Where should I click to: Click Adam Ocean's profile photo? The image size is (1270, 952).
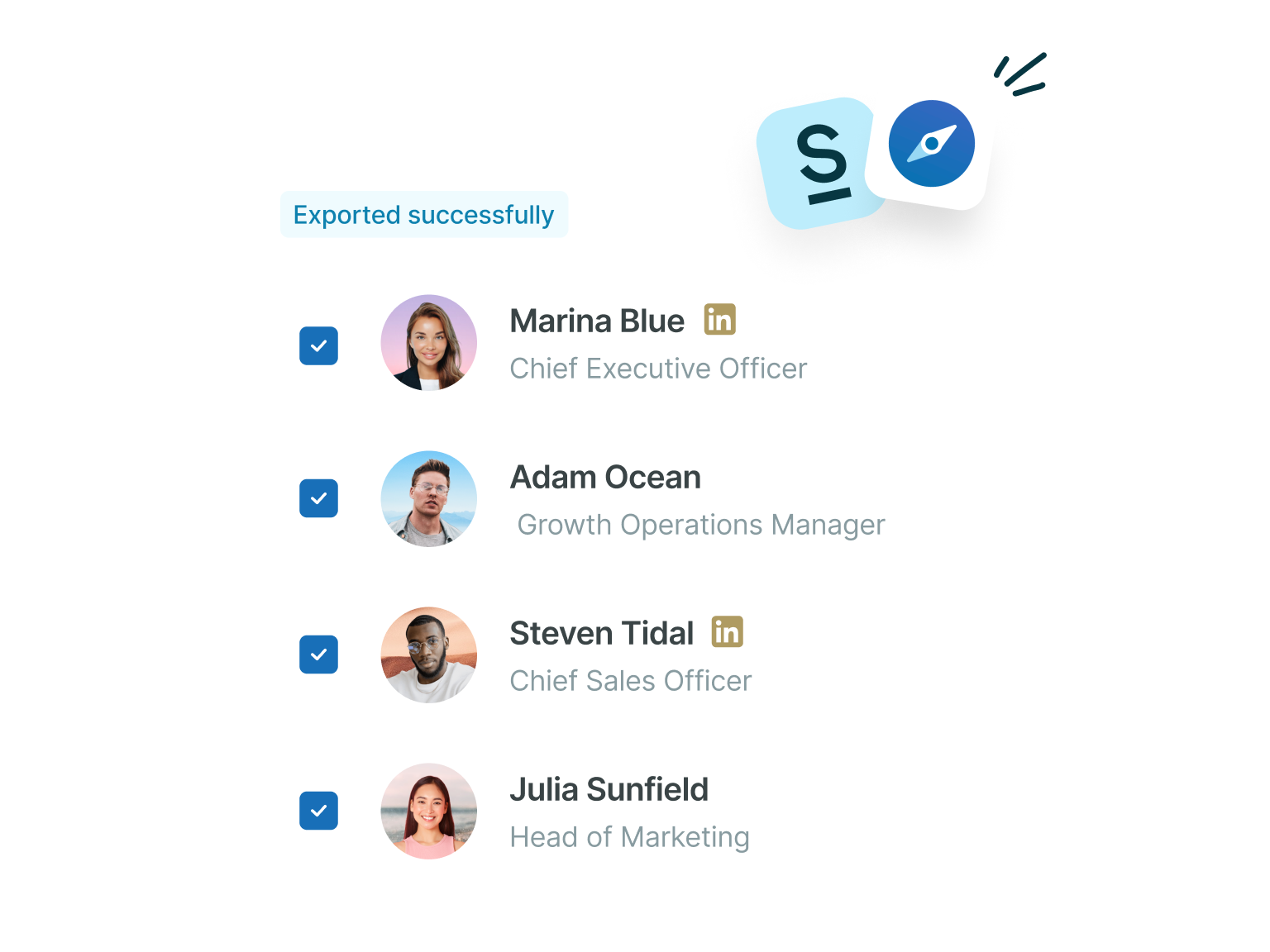pyautogui.click(x=428, y=499)
